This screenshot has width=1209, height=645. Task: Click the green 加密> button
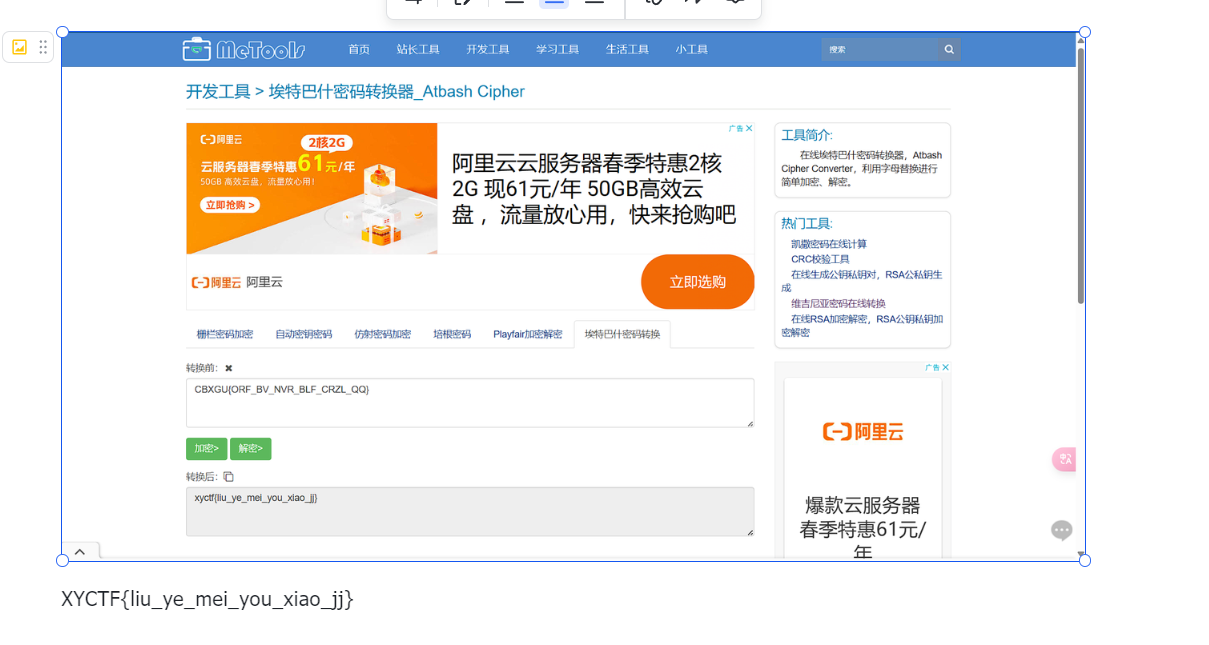[x=206, y=449]
